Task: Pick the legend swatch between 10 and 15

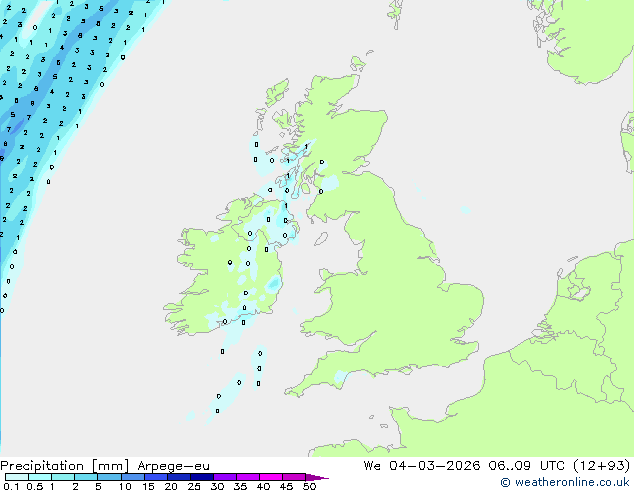Action: (132, 477)
